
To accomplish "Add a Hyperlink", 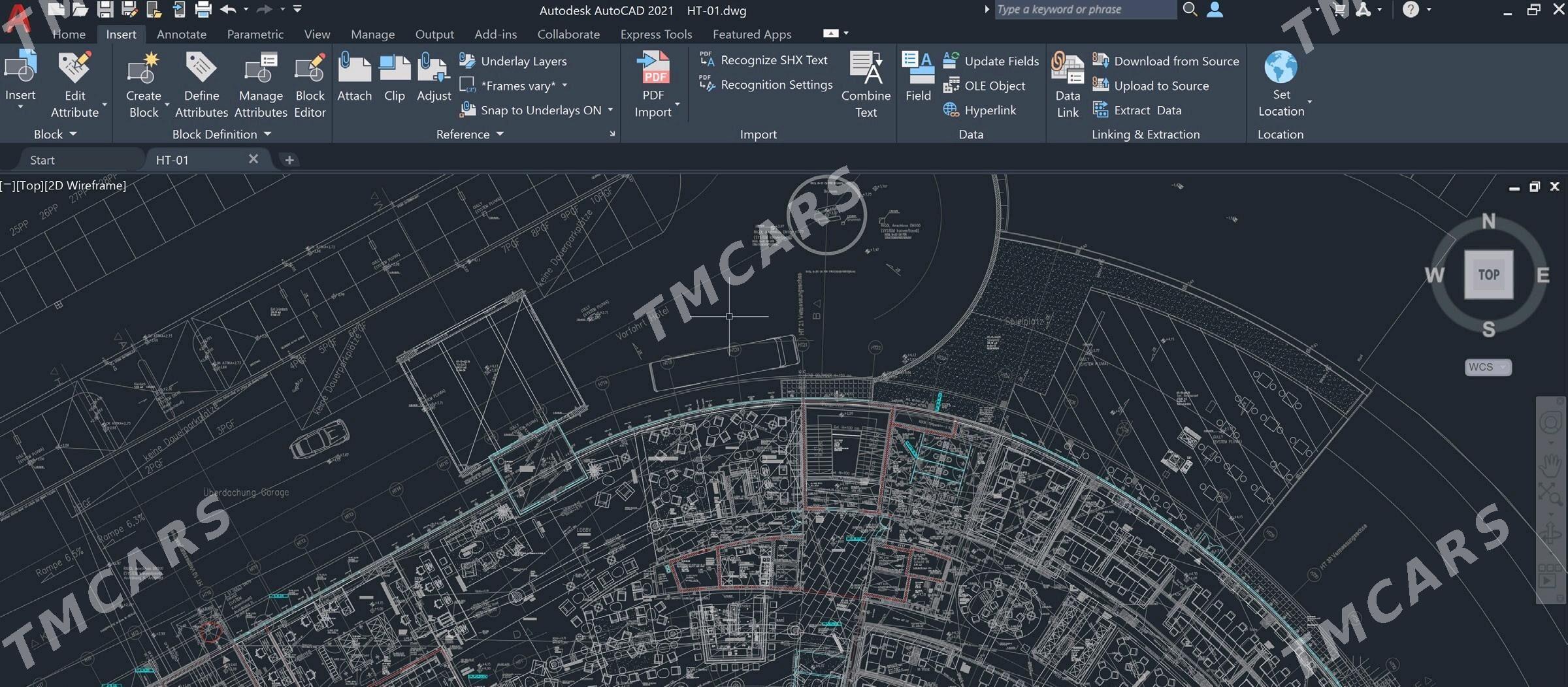I will pyautogui.click(x=979, y=110).
